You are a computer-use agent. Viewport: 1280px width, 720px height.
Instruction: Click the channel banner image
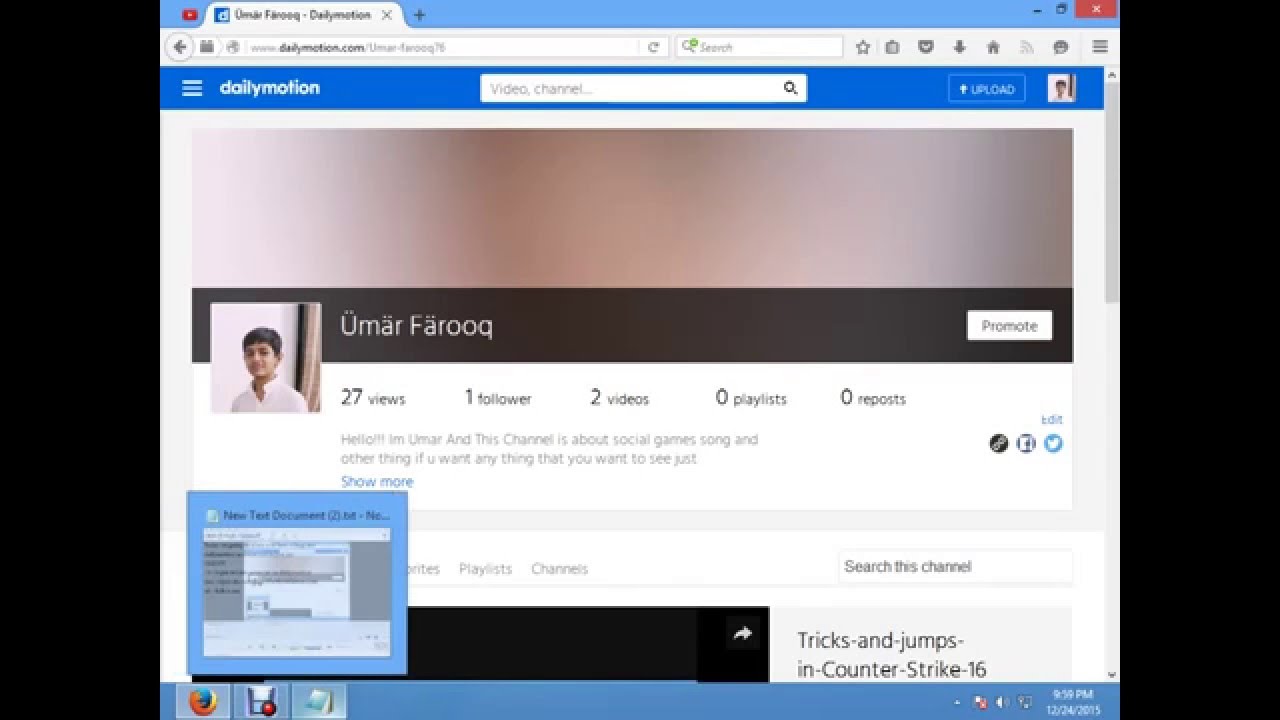click(632, 208)
